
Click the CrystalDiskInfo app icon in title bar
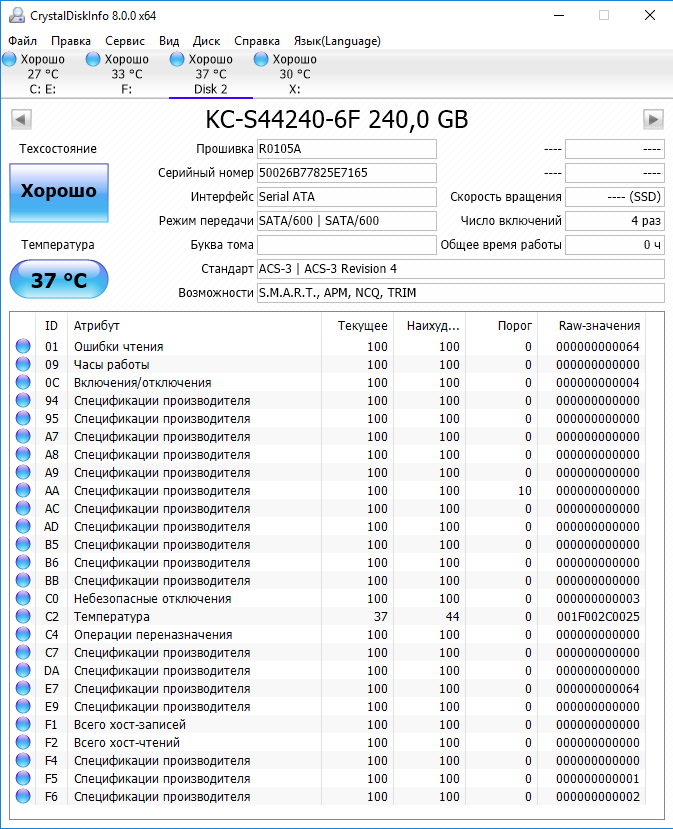coord(17,15)
